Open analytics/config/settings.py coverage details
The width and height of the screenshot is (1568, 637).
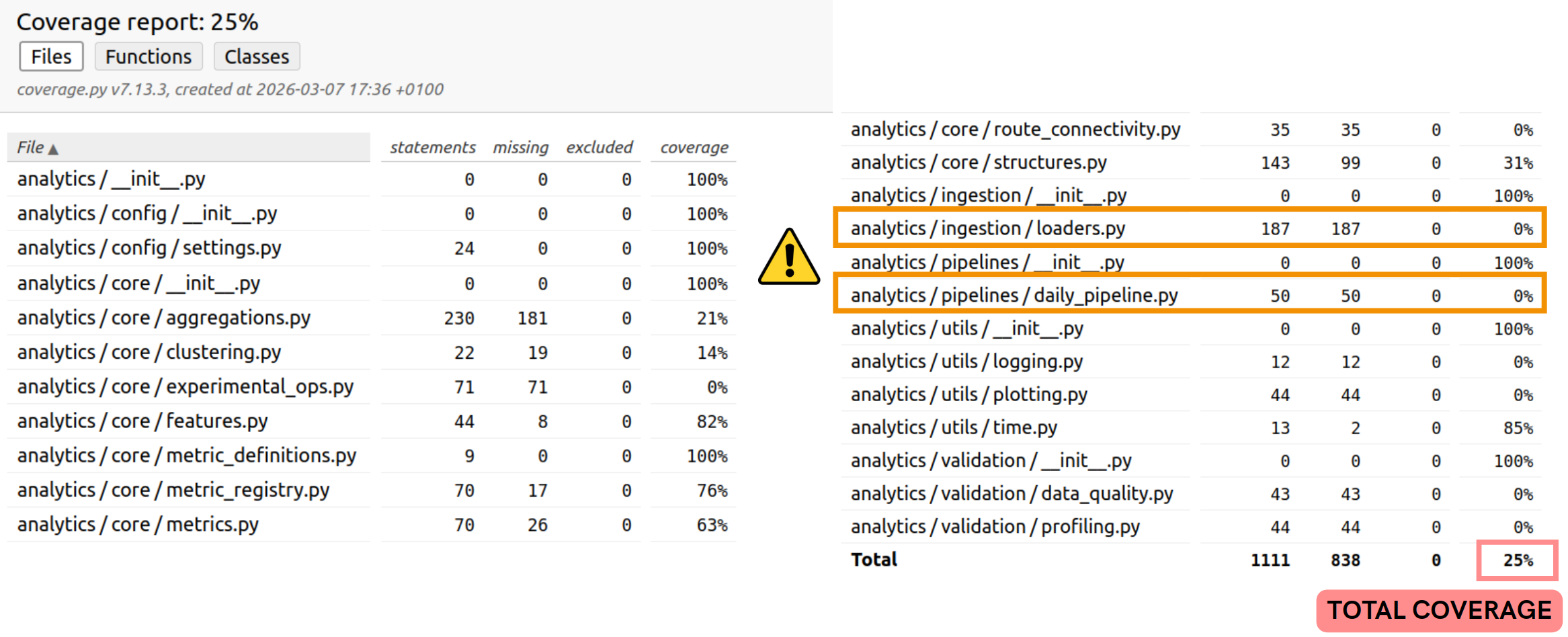(x=149, y=247)
